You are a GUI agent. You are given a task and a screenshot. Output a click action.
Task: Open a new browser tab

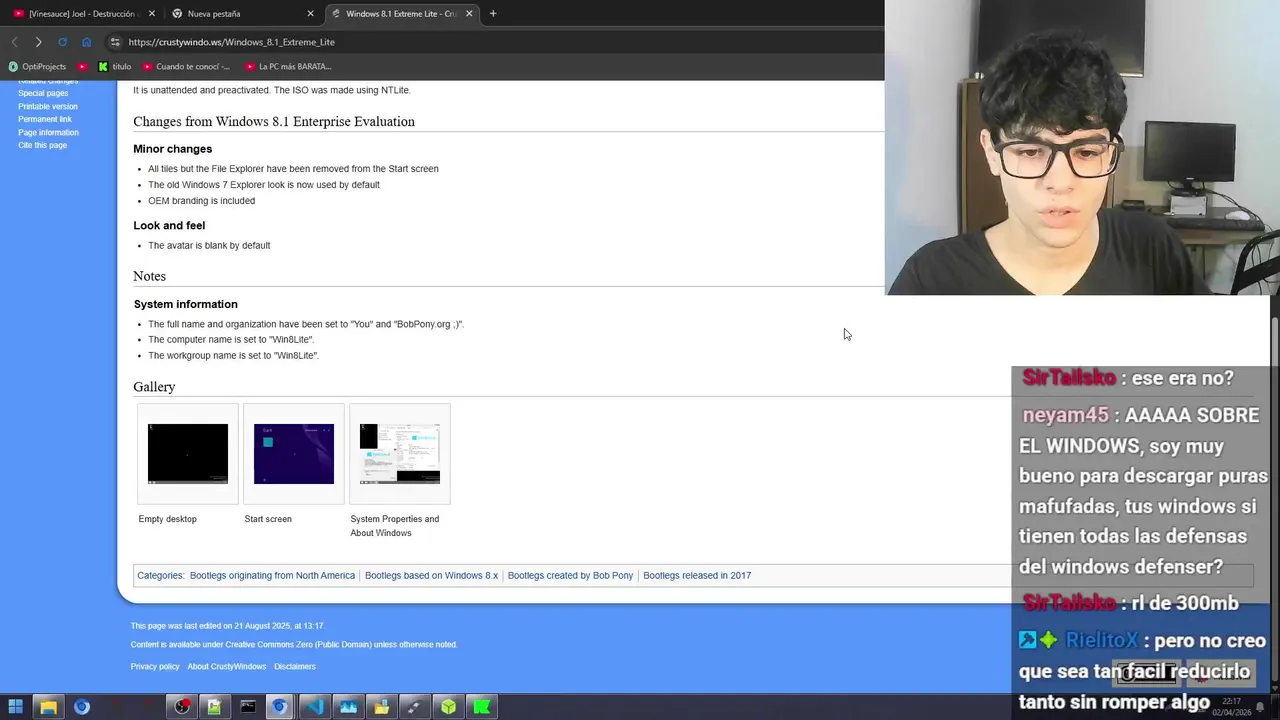pos(493,14)
